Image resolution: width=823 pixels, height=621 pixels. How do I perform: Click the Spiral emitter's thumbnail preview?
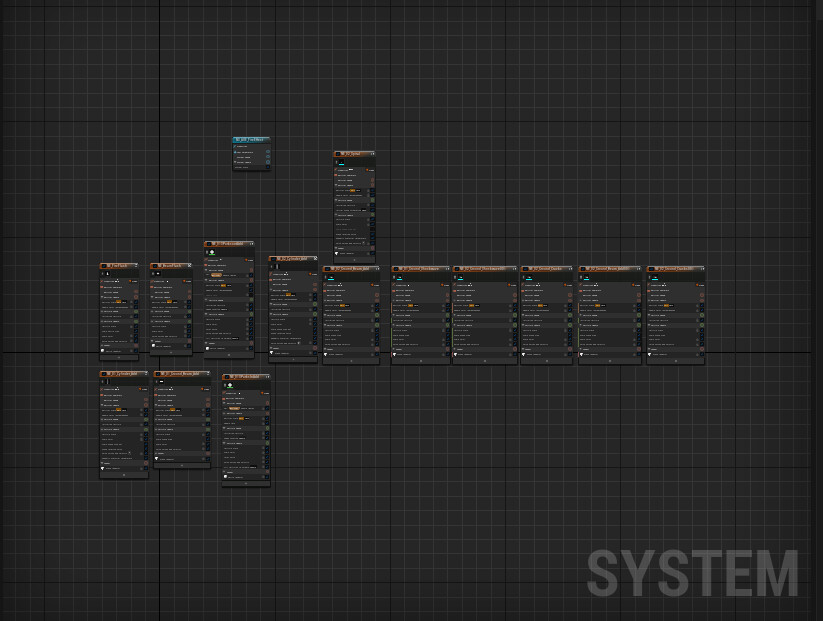coord(341,162)
